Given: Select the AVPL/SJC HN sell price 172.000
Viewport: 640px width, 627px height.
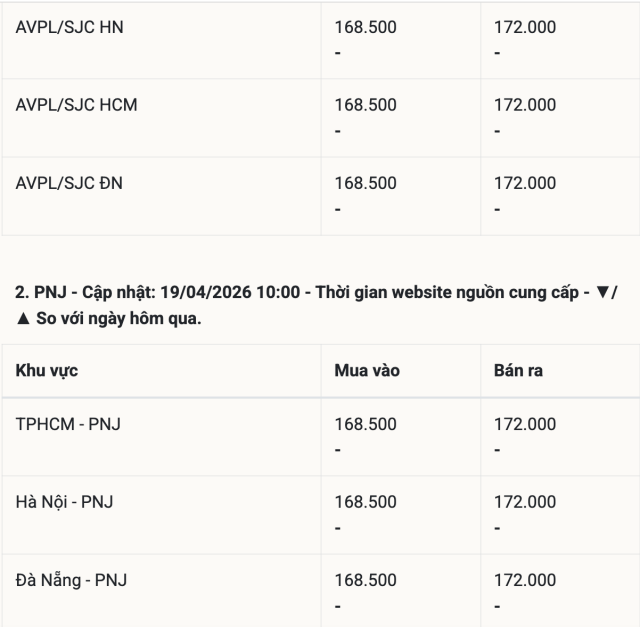Looking at the screenshot, I should tap(525, 28).
